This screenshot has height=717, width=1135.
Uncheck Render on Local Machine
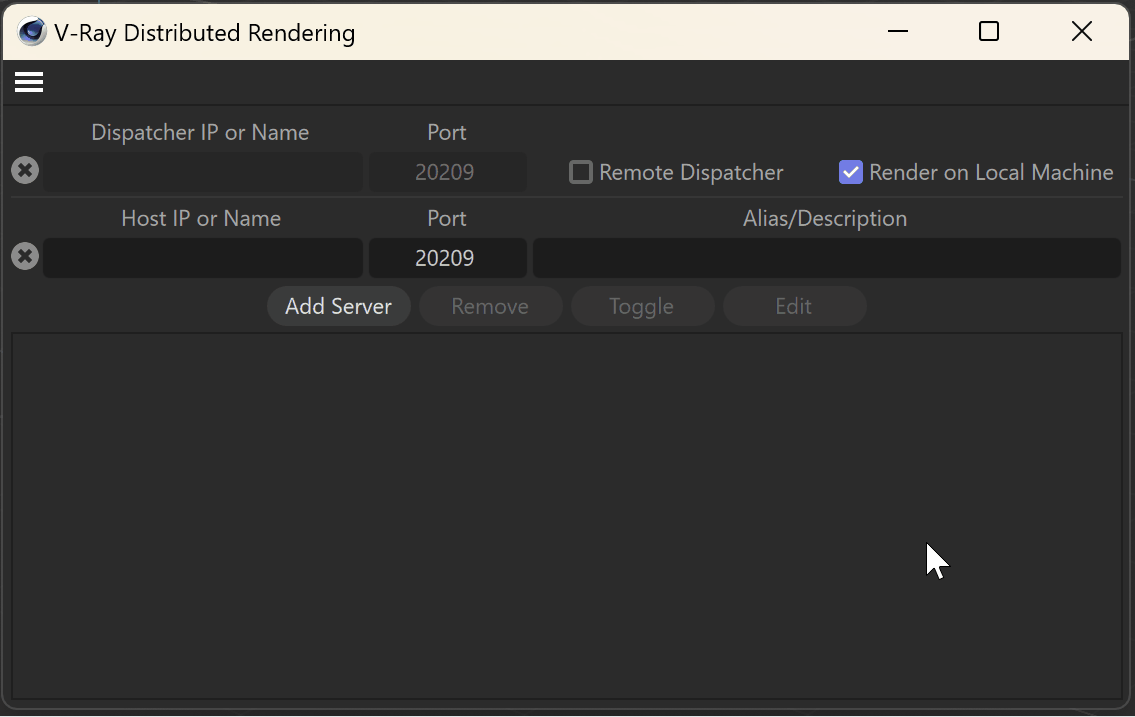point(851,172)
